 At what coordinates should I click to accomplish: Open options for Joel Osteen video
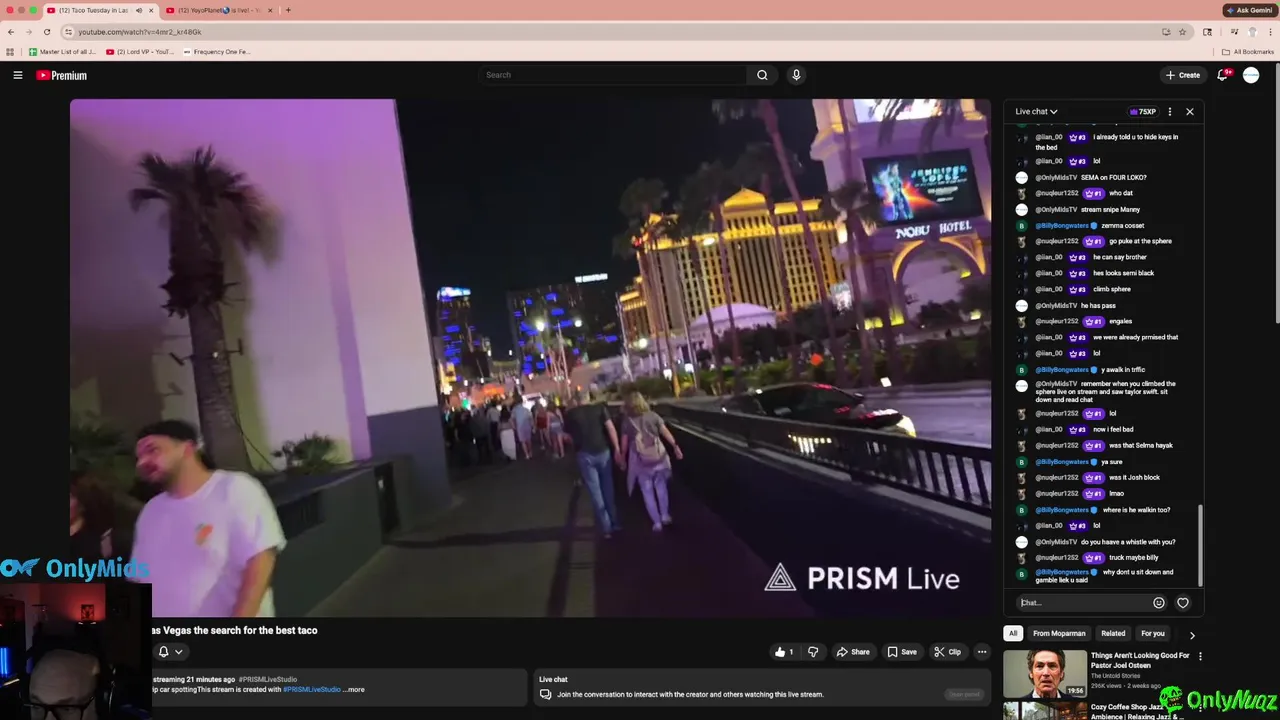pos(1200,657)
